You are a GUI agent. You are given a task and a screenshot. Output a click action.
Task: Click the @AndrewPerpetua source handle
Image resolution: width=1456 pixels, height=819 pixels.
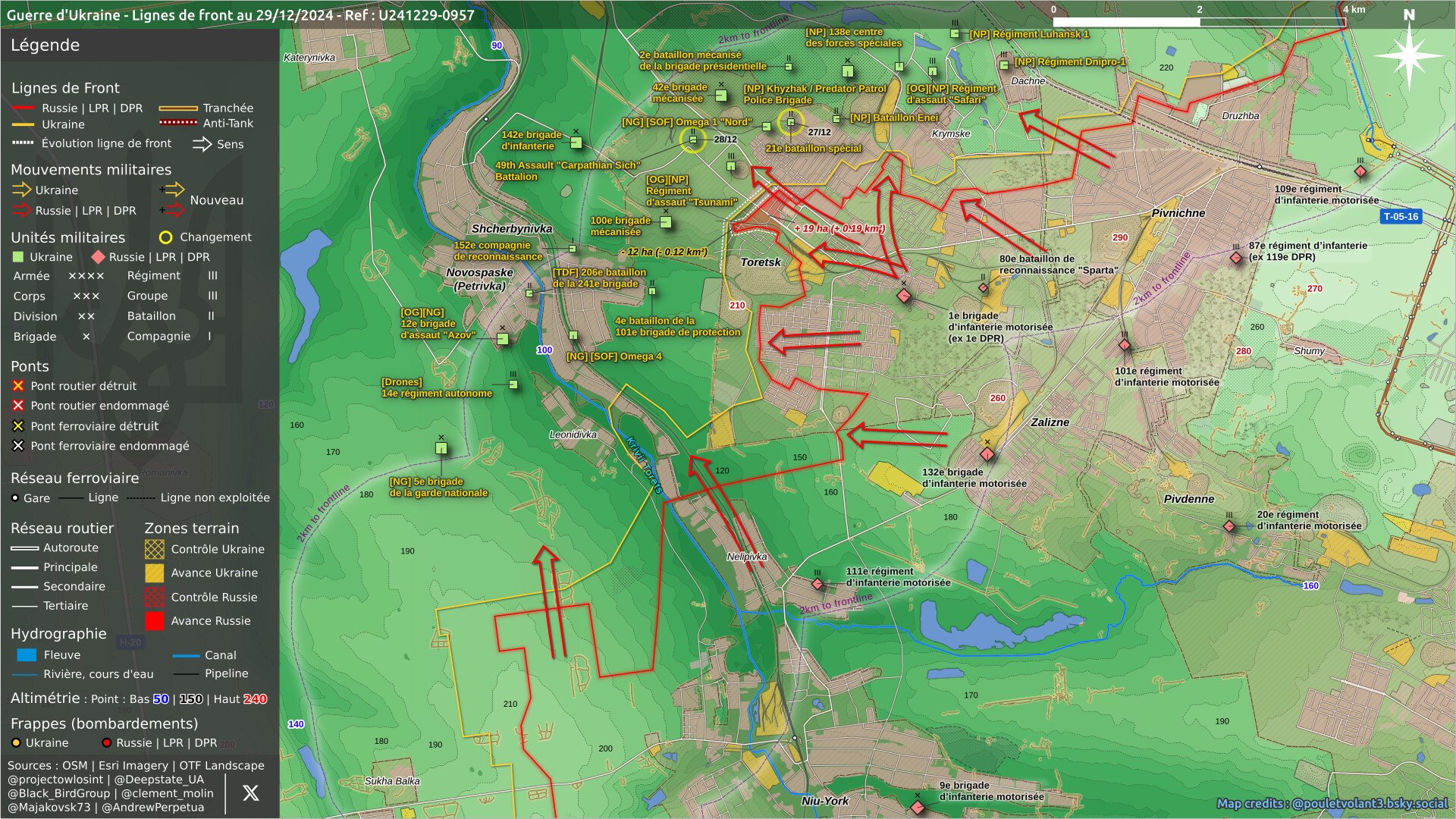coord(153,808)
